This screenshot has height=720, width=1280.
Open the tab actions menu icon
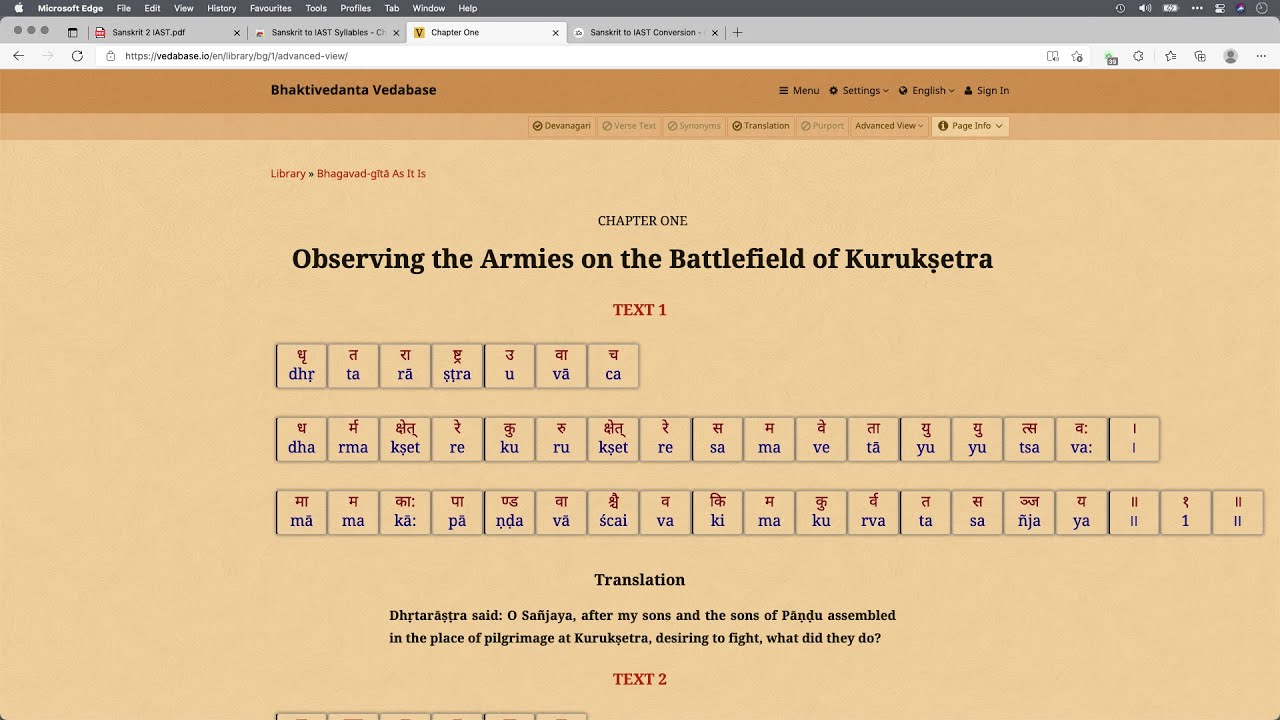72,32
